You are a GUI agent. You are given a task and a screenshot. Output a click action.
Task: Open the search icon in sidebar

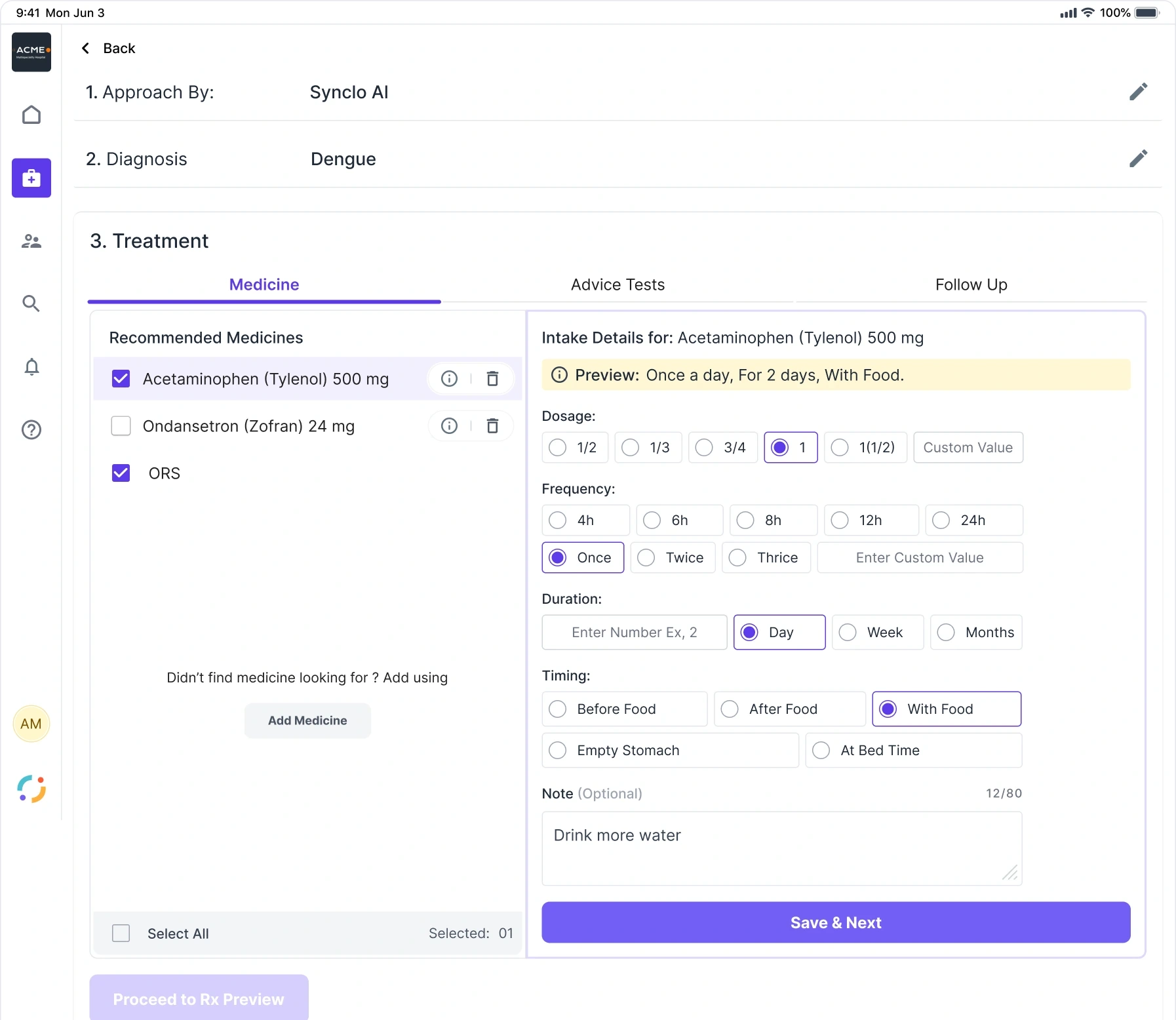[31, 303]
